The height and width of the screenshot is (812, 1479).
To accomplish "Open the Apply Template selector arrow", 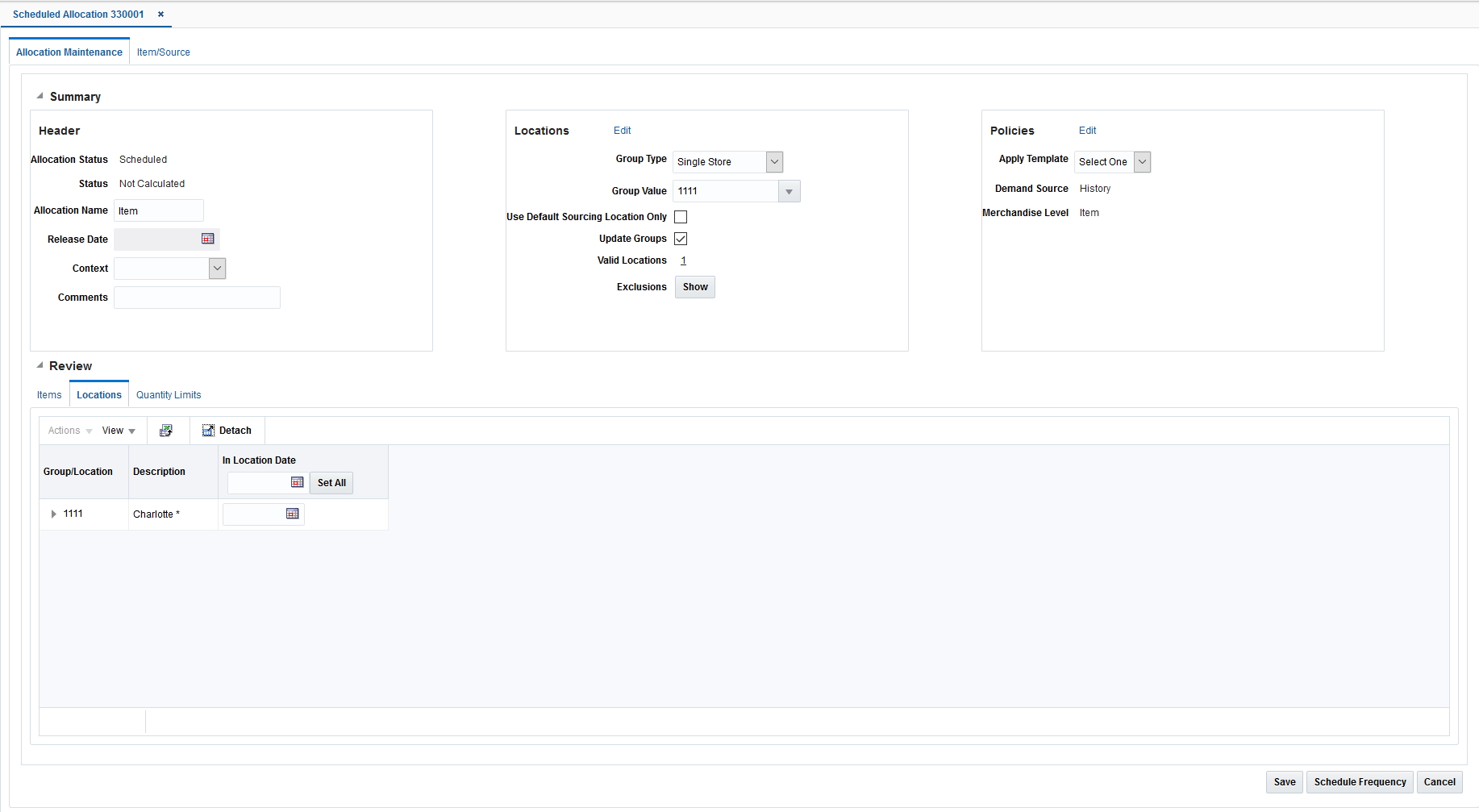I will click(x=1142, y=161).
